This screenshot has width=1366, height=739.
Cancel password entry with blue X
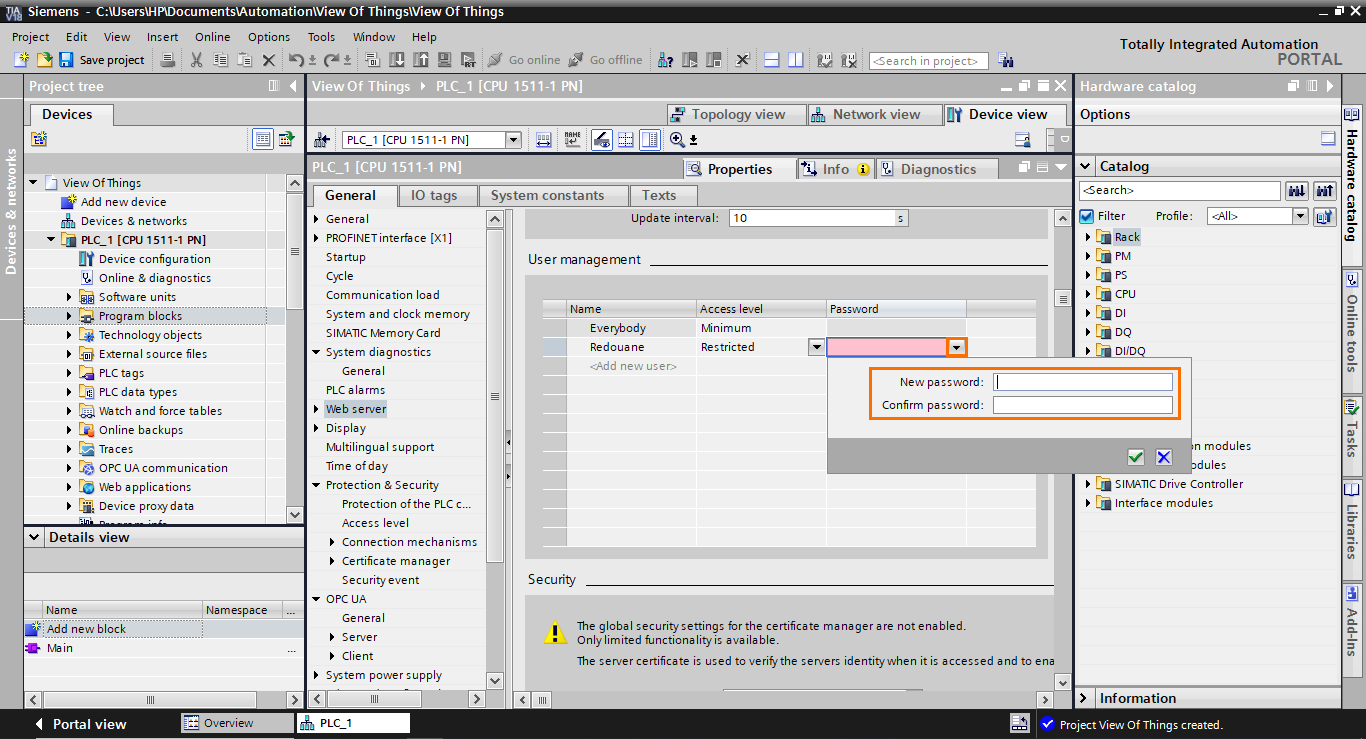pos(1163,457)
